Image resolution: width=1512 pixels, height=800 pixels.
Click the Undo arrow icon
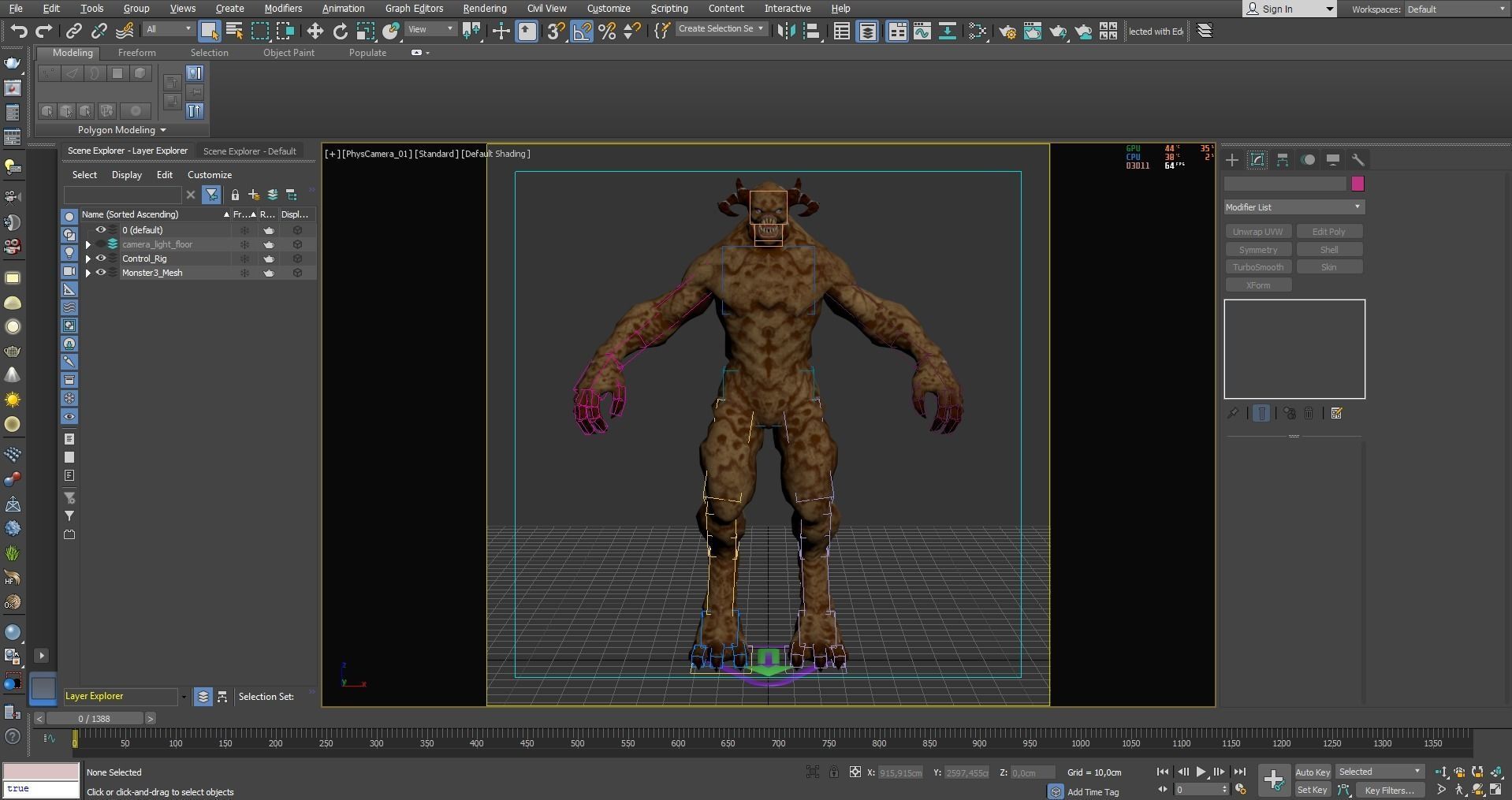(18, 31)
